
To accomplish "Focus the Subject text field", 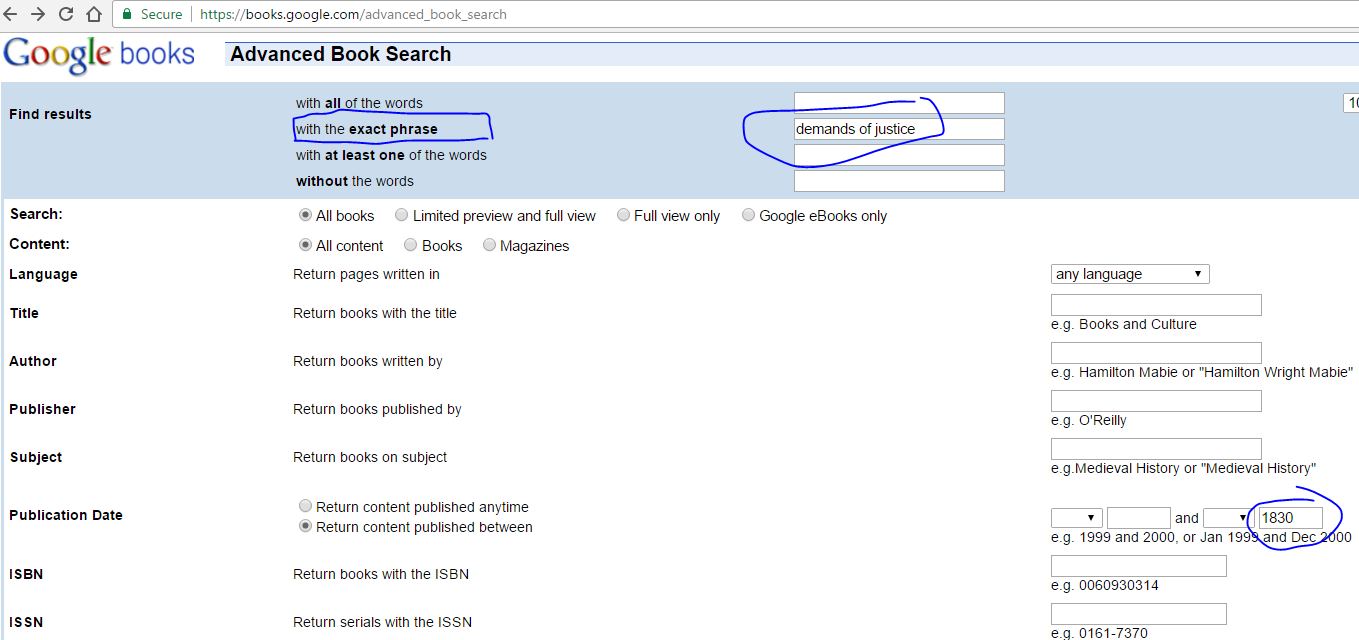I will tap(1156, 449).
